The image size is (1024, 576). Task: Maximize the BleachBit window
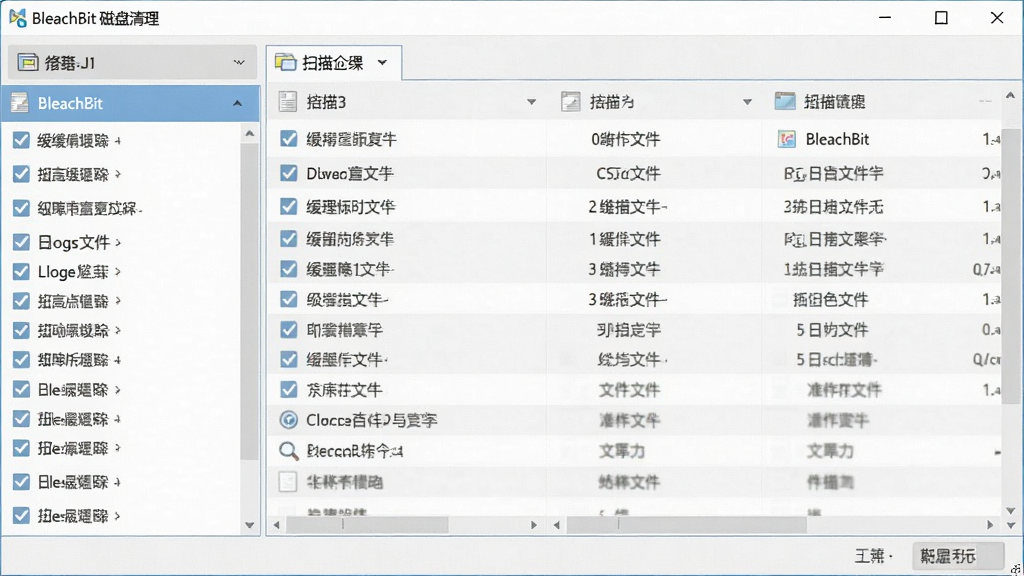(x=941, y=18)
